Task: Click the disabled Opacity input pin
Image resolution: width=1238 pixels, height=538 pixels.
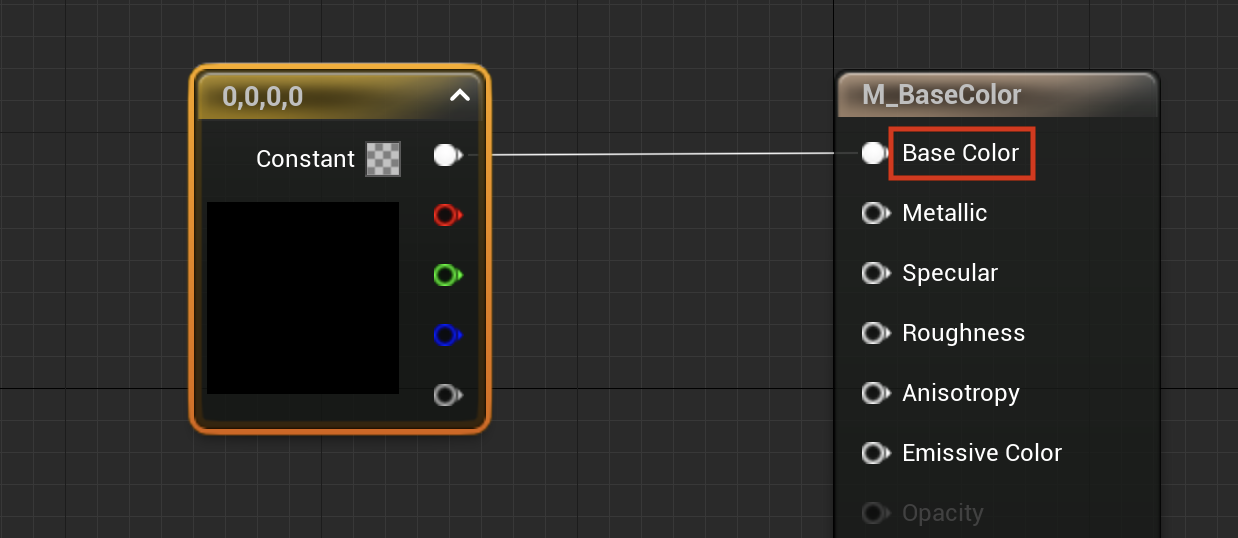Action: [875, 513]
